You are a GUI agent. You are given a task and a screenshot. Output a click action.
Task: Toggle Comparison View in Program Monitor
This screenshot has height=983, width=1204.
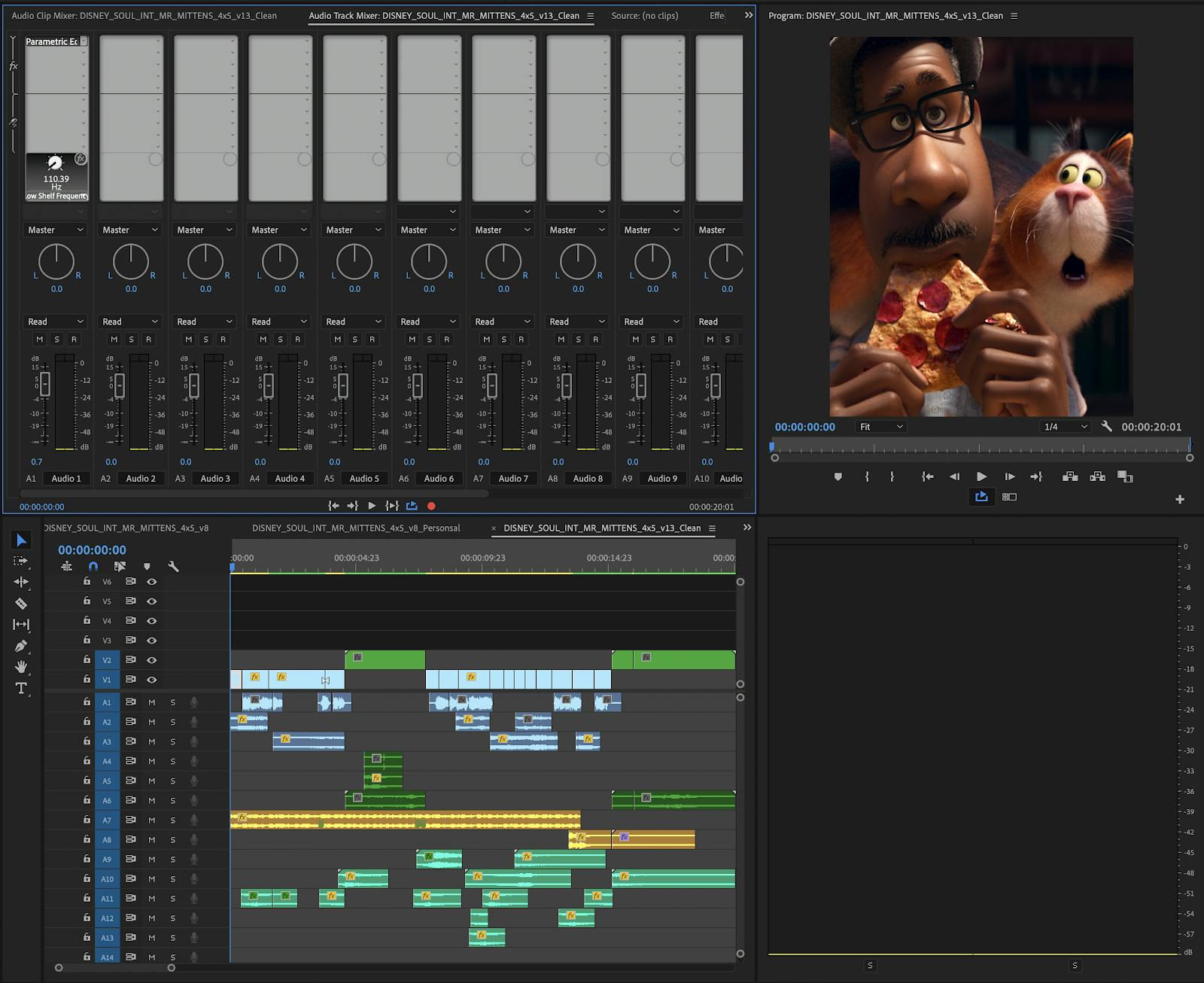coord(1009,497)
